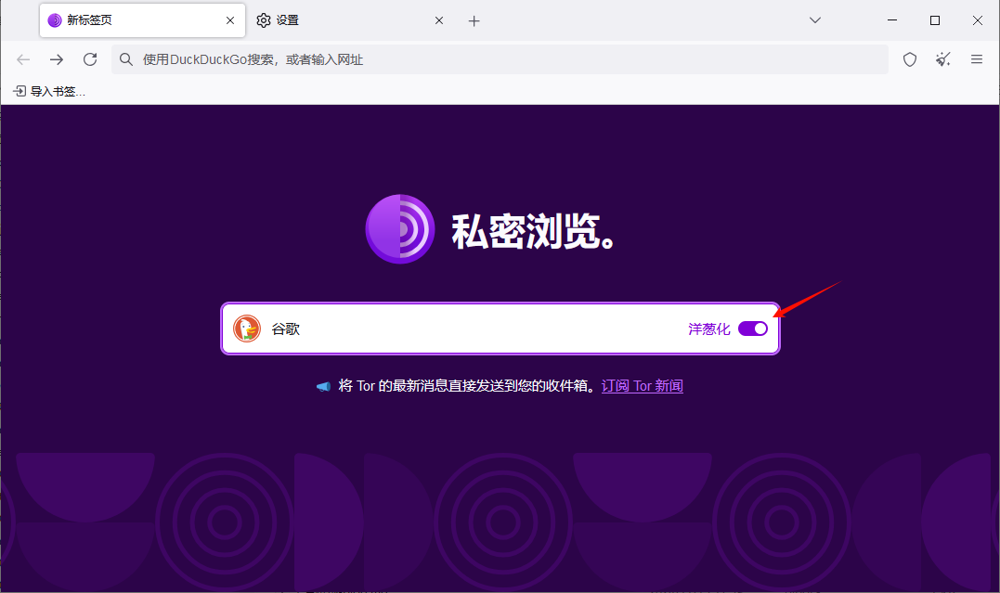The width and height of the screenshot is (1000, 593).
Task: Click the large Tor Browser logo
Action: click(x=400, y=229)
